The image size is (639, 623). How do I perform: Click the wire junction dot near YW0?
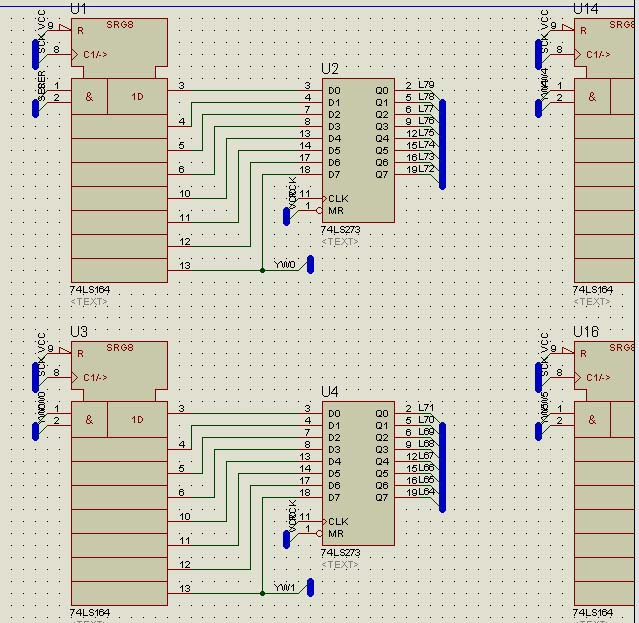point(262,270)
